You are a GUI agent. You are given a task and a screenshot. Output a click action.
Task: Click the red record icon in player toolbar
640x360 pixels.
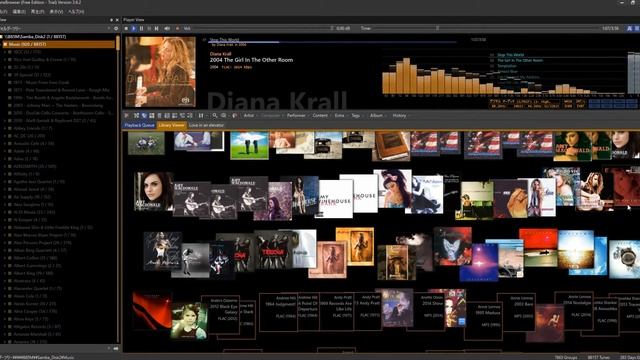[177, 29]
